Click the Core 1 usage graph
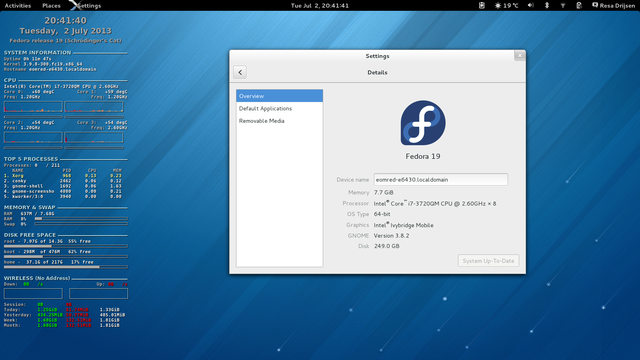Image resolution: width=640 pixels, height=360 pixels. tap(94, 107)
